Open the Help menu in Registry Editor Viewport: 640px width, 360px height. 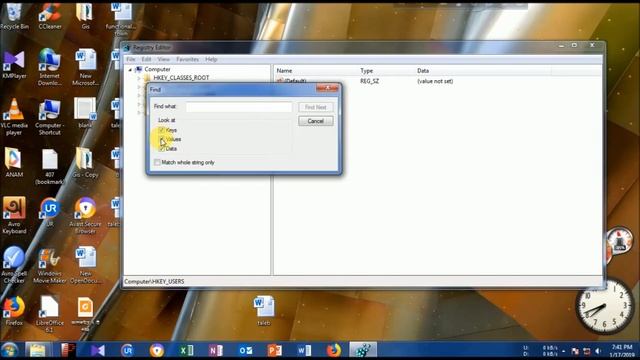point(211,59)
